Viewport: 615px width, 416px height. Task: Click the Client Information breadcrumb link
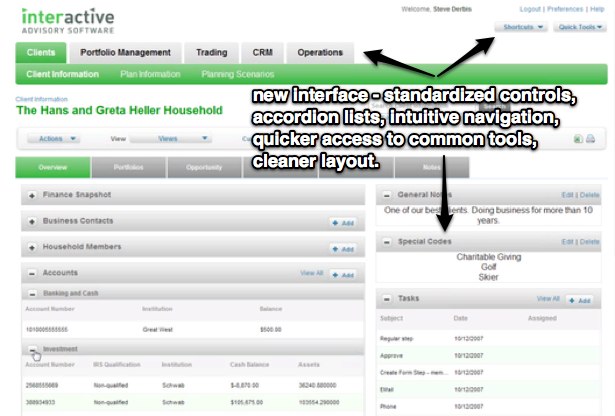(42, 99)
